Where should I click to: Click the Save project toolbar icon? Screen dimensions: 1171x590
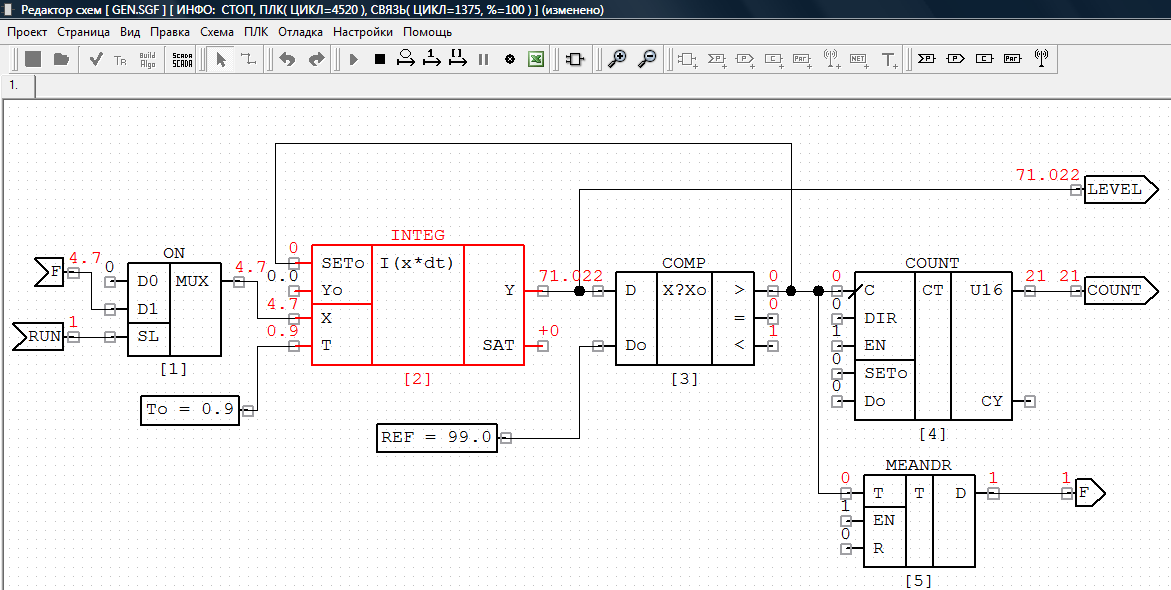pos(32,59)
